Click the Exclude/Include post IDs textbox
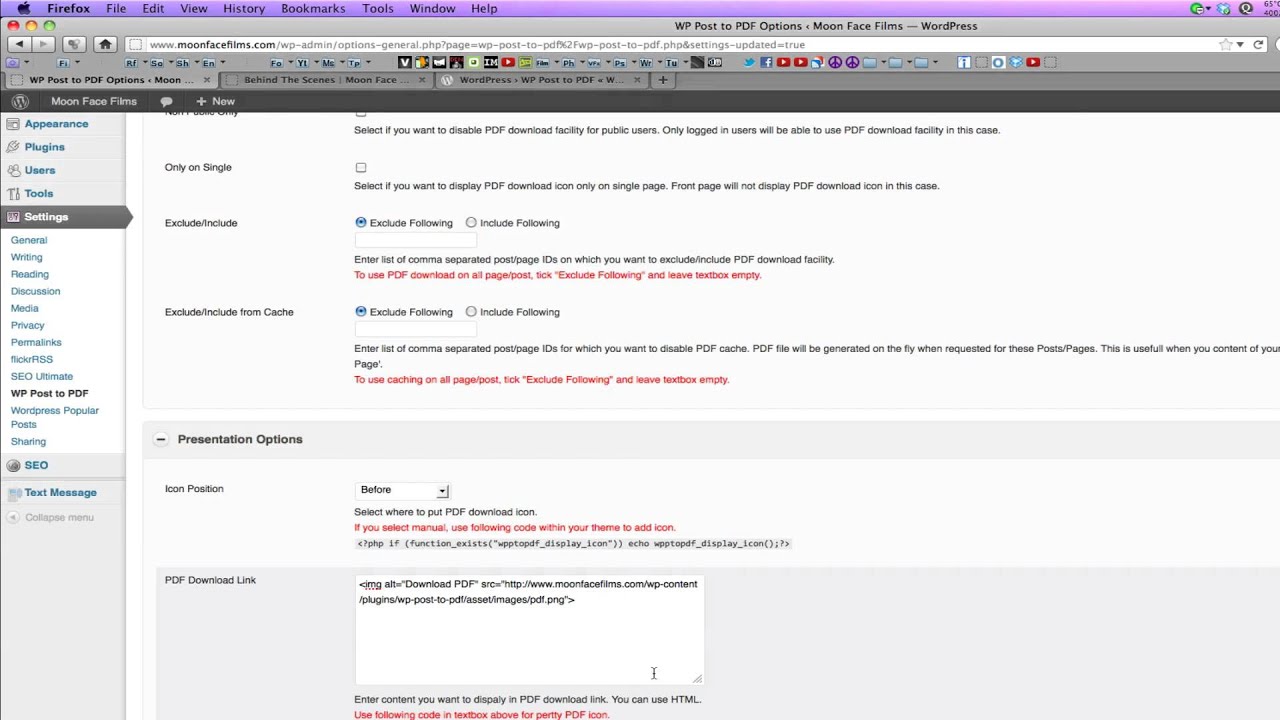 416,240
